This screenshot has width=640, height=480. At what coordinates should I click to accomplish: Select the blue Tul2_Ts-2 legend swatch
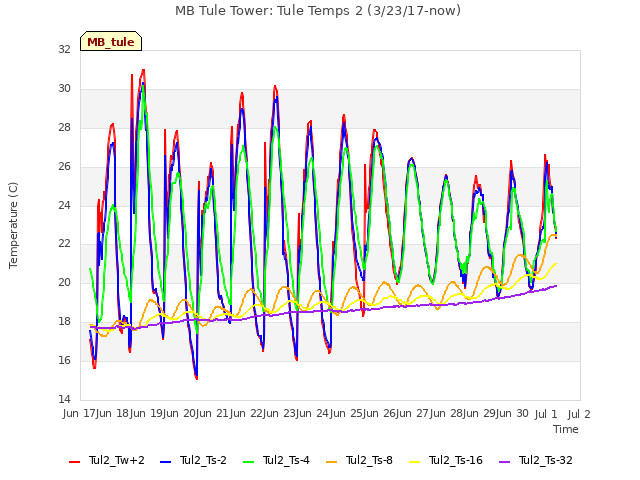tap(165, 461)
